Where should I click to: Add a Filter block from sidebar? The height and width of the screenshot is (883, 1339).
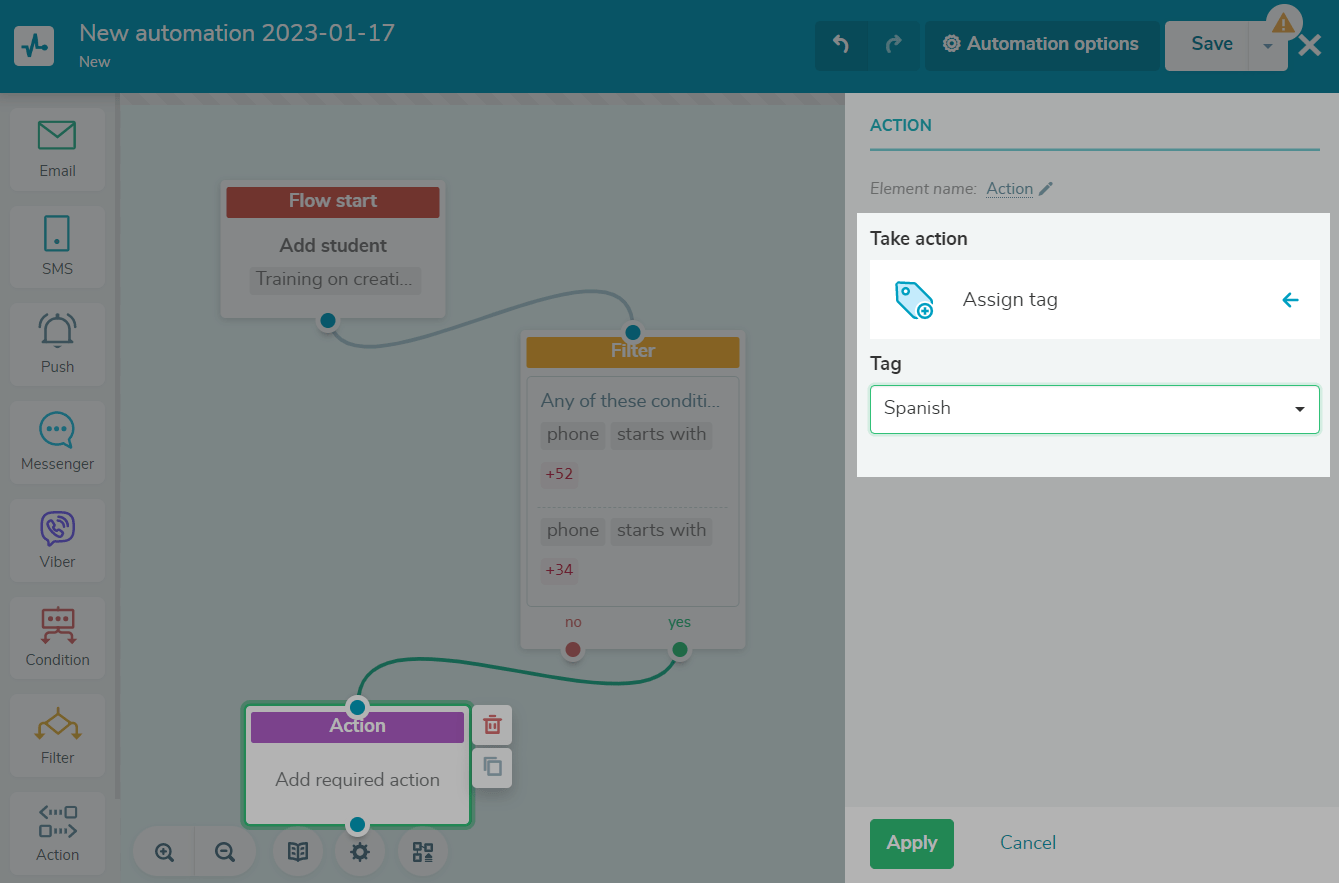57,735
